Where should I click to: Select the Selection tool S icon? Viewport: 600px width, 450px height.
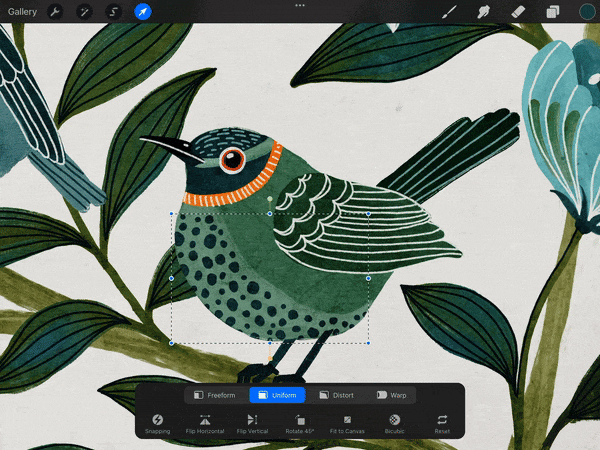click(x=113, y=12)
